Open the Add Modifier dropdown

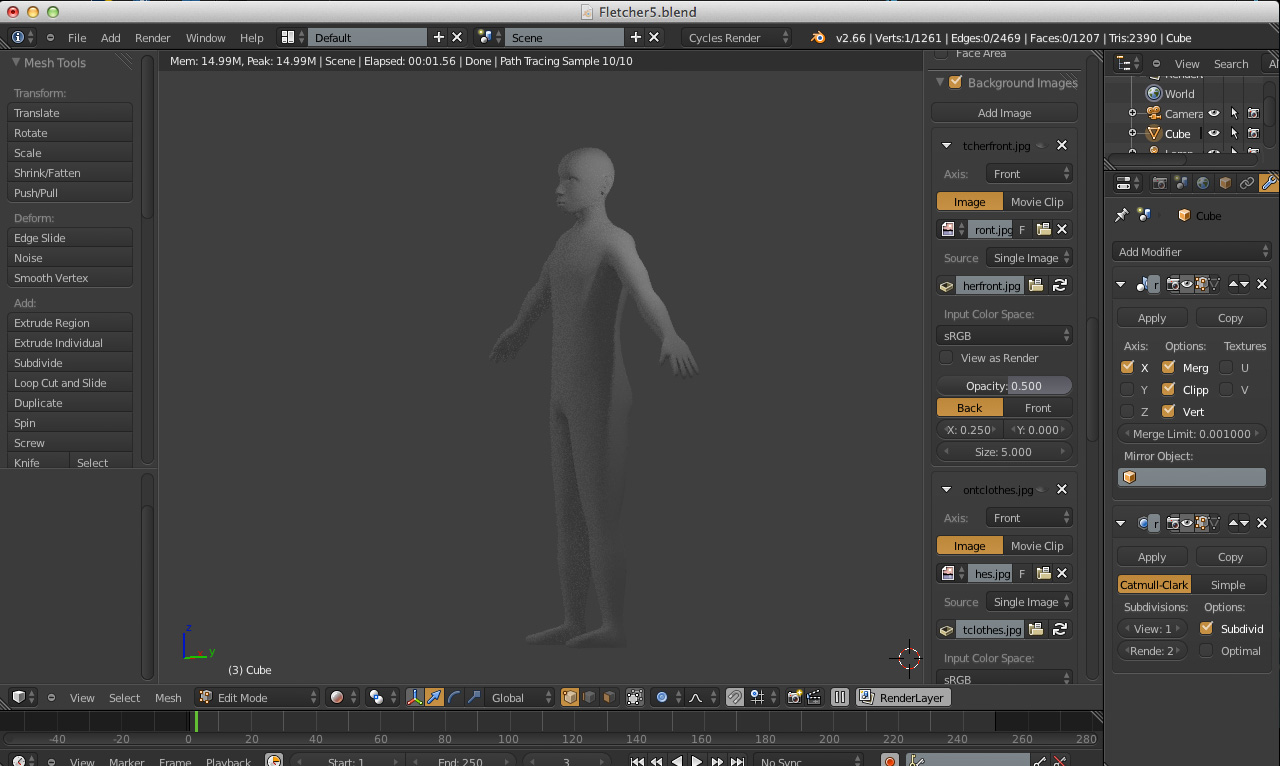tap(1191, 252)
